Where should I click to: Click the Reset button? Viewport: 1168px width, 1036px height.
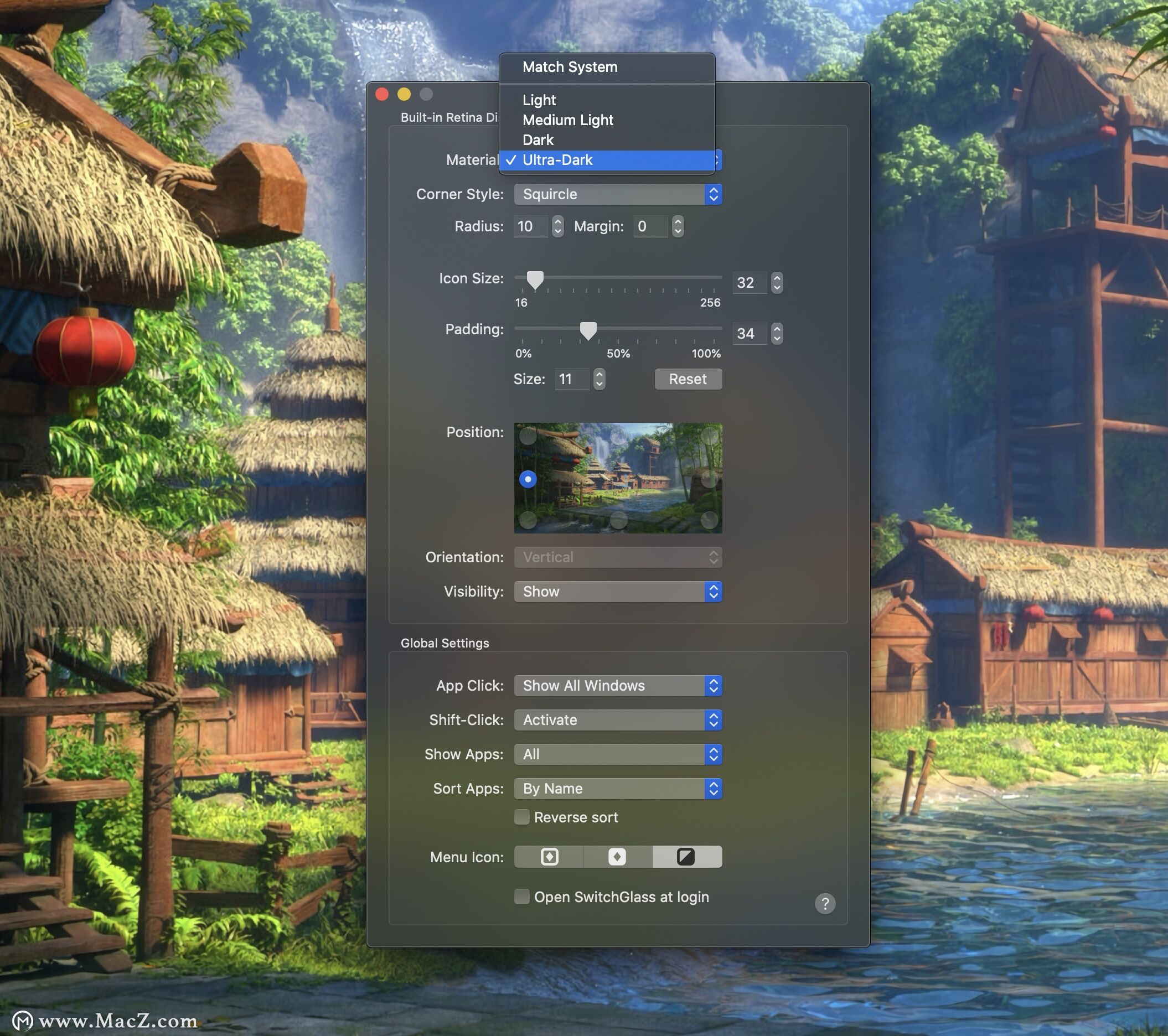(688, 379)
